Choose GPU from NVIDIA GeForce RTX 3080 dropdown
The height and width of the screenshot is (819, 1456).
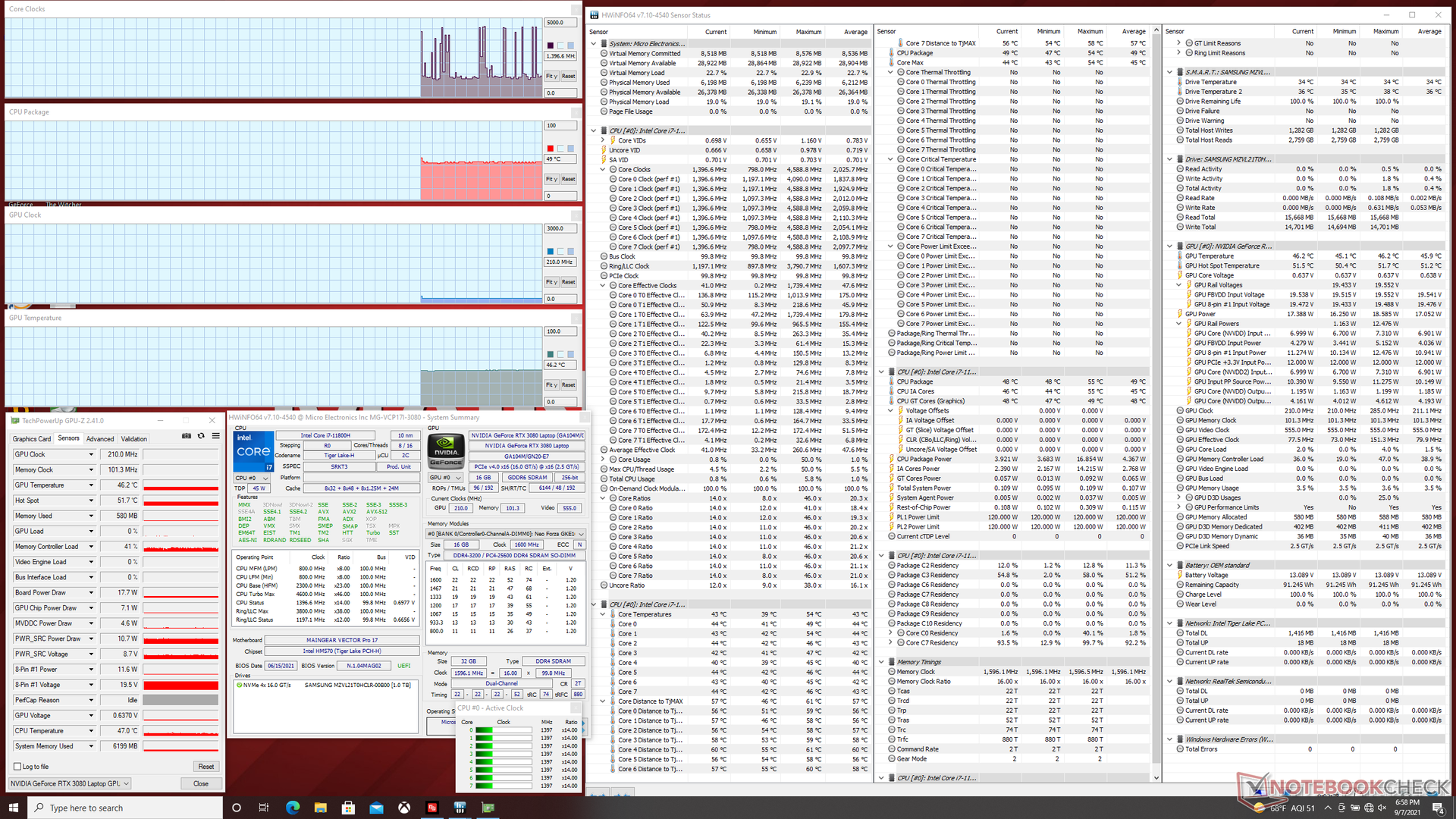point(70,783)
